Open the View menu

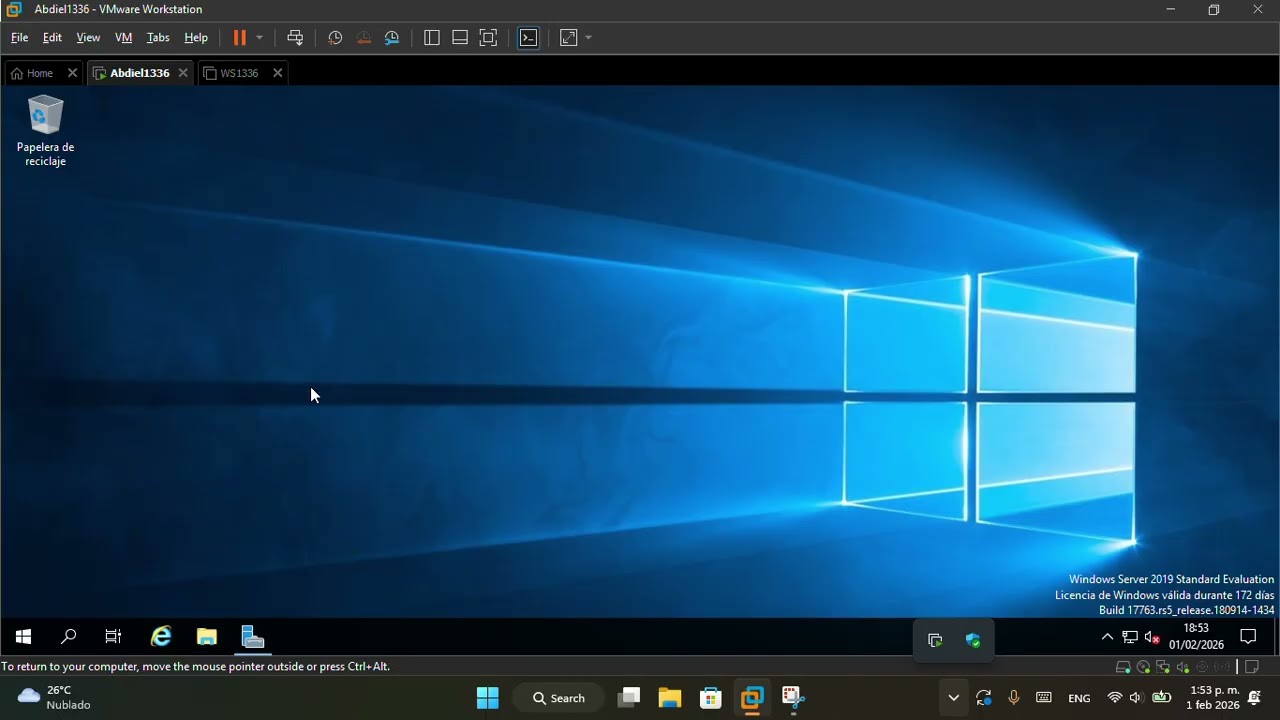88,38
